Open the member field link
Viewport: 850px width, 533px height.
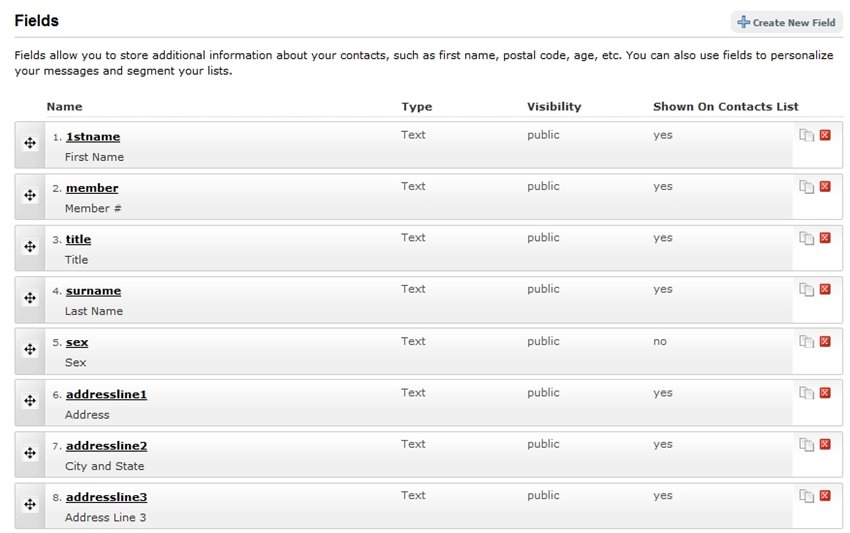click(x=92, y=188)
